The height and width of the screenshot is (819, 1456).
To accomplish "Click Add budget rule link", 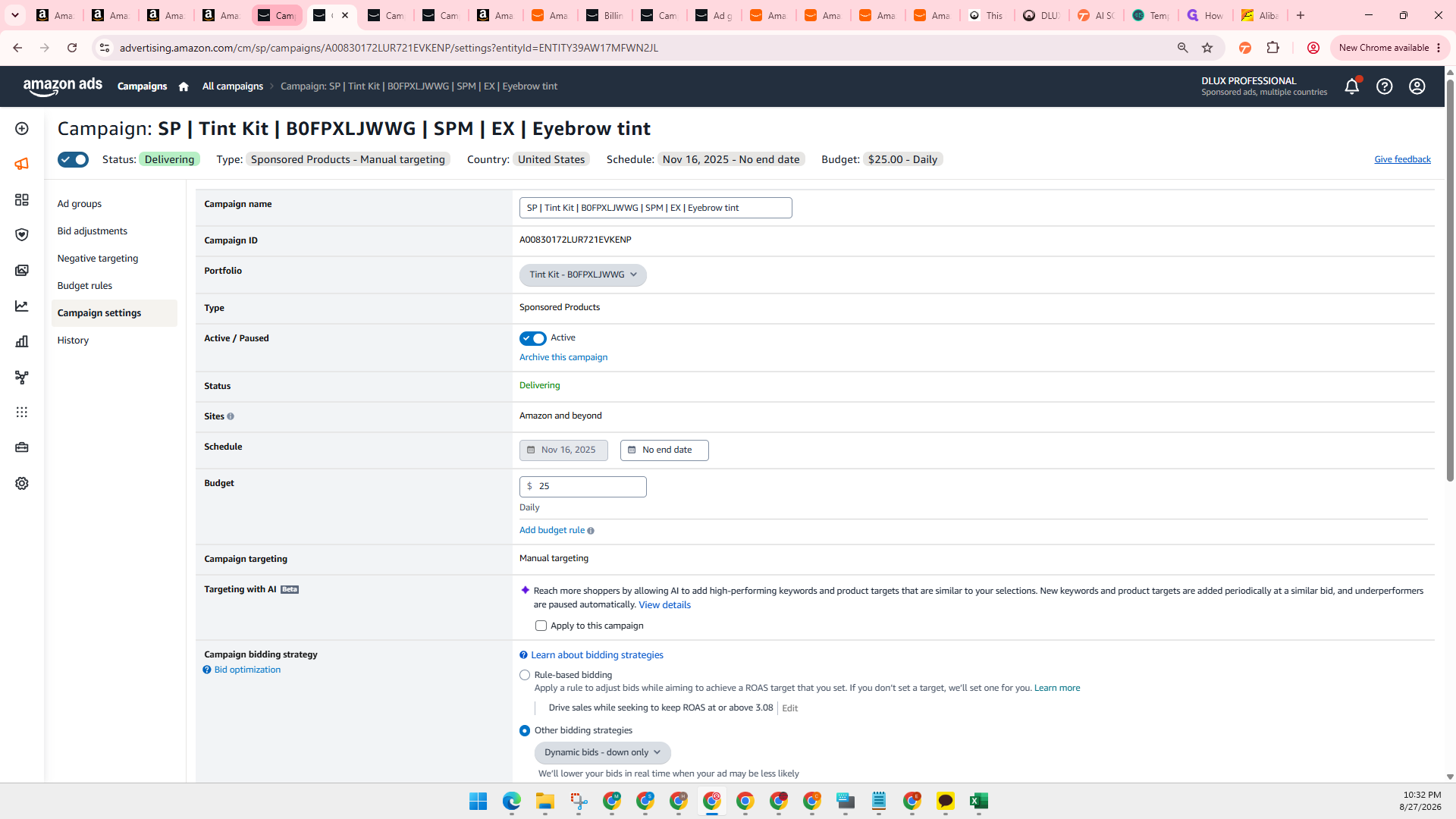I will tap(552, 530).
